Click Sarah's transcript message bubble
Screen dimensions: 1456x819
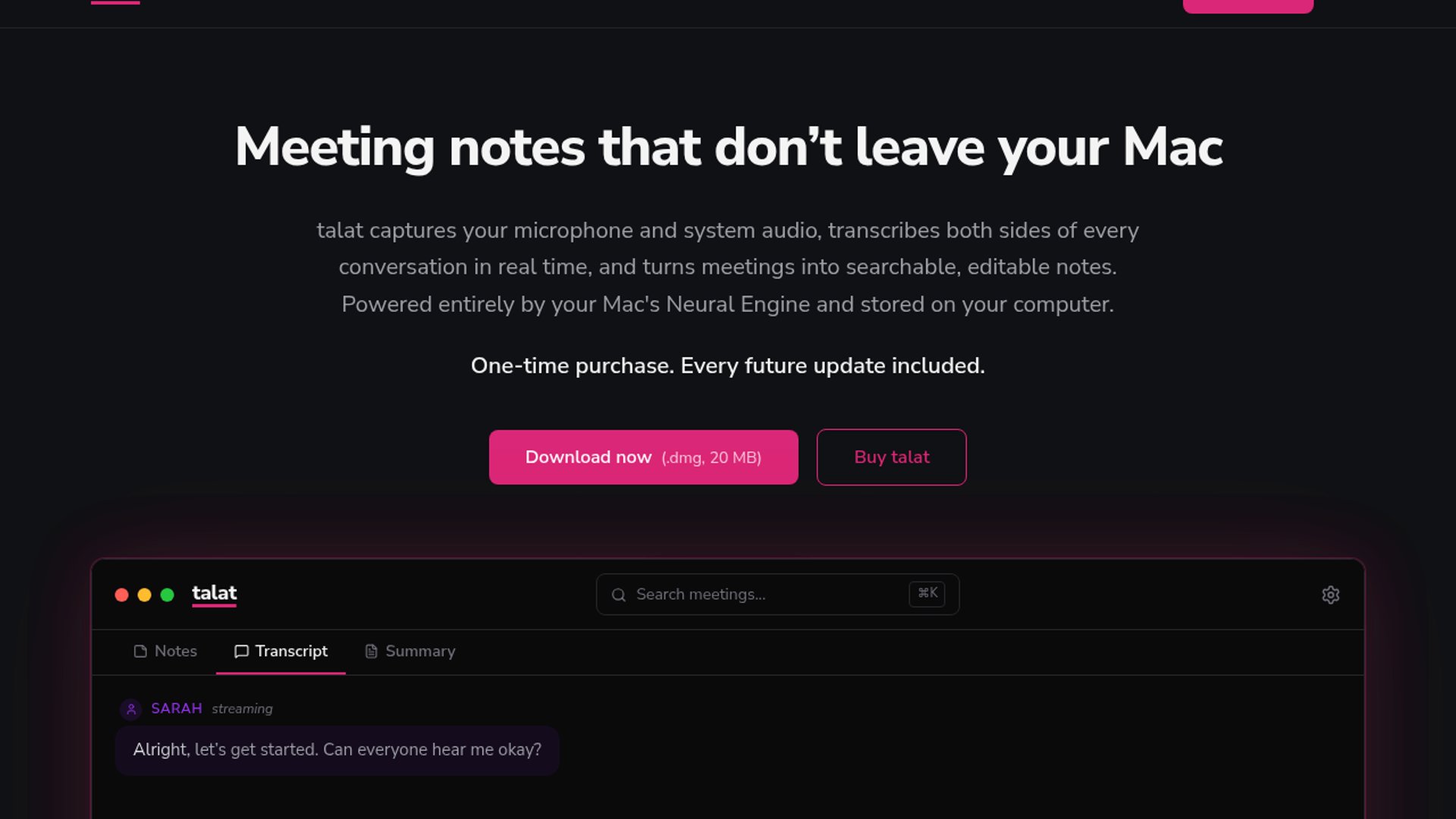pyautogui.click(x=337, y=750)
